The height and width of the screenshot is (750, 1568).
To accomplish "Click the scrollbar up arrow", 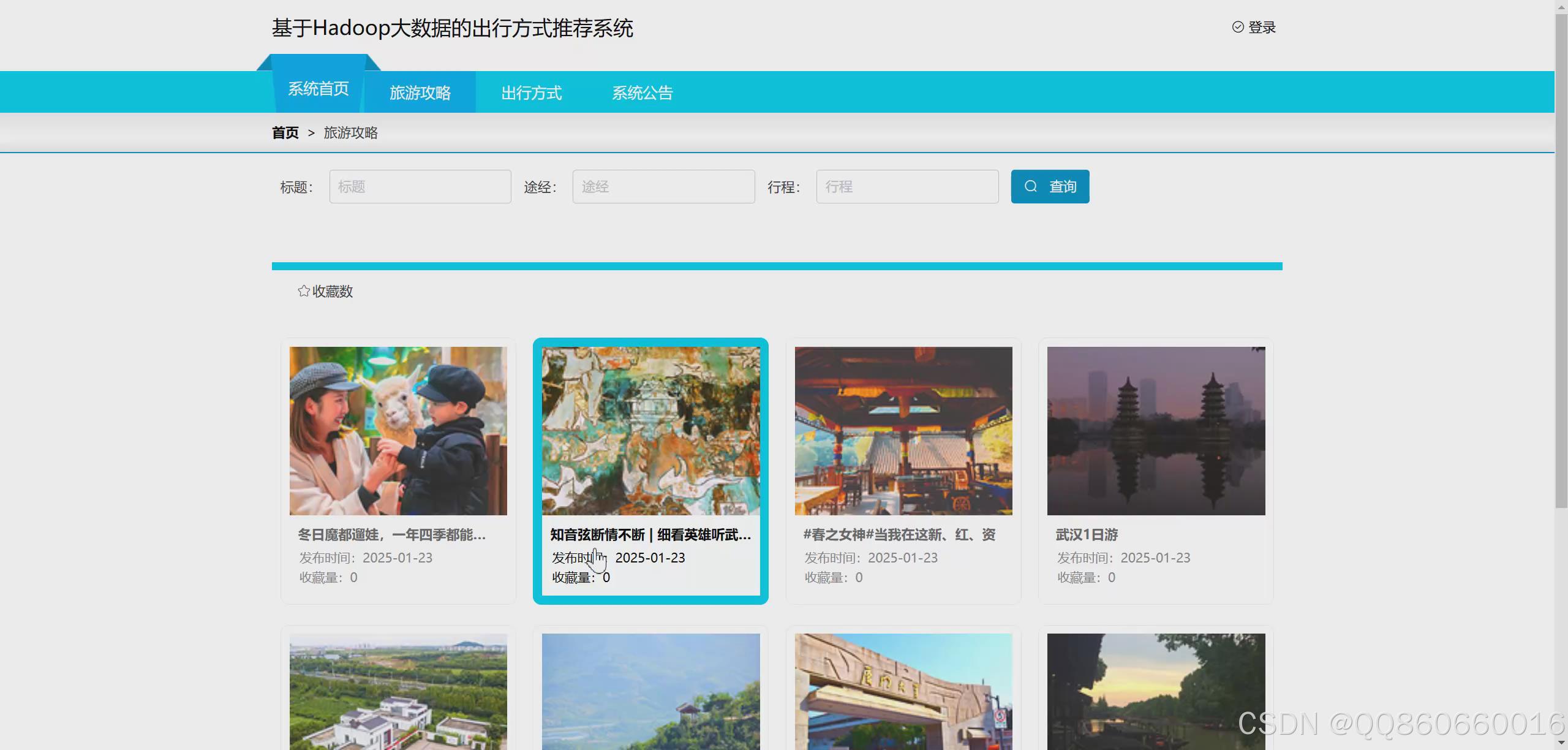I will 1561,6.
